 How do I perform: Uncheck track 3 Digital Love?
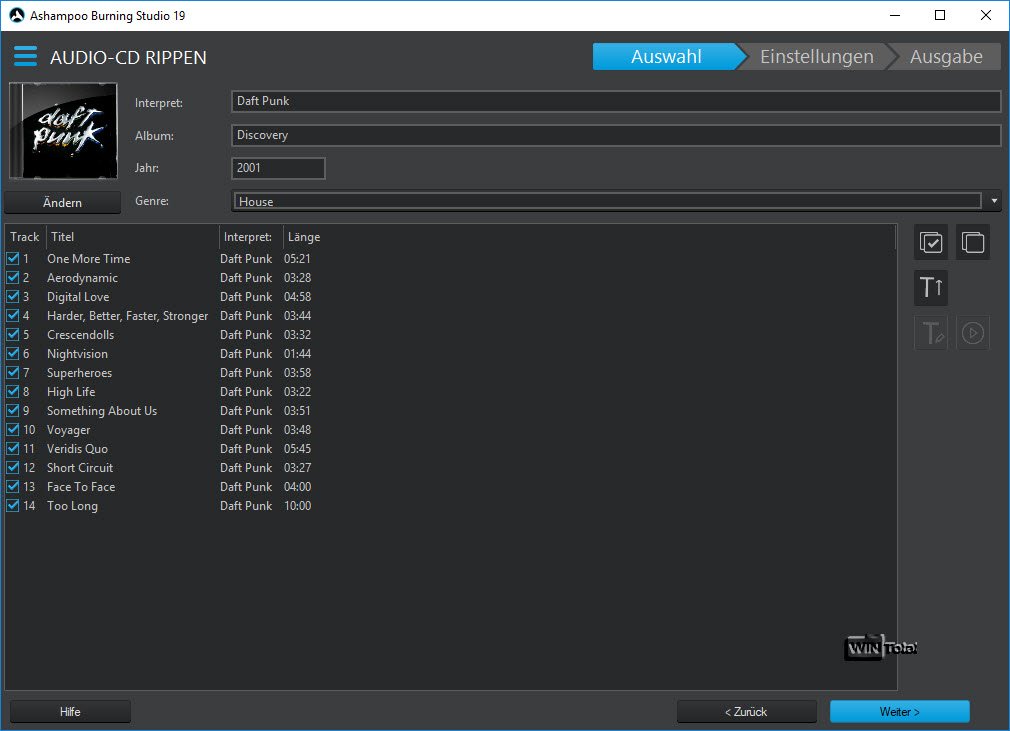(x=13, y=296)
